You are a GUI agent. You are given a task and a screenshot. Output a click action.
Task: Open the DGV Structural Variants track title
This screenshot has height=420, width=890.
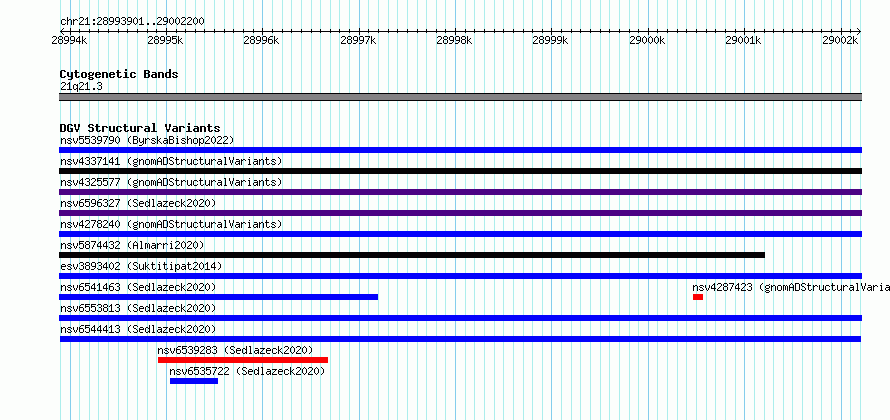[x=140, y=128]
